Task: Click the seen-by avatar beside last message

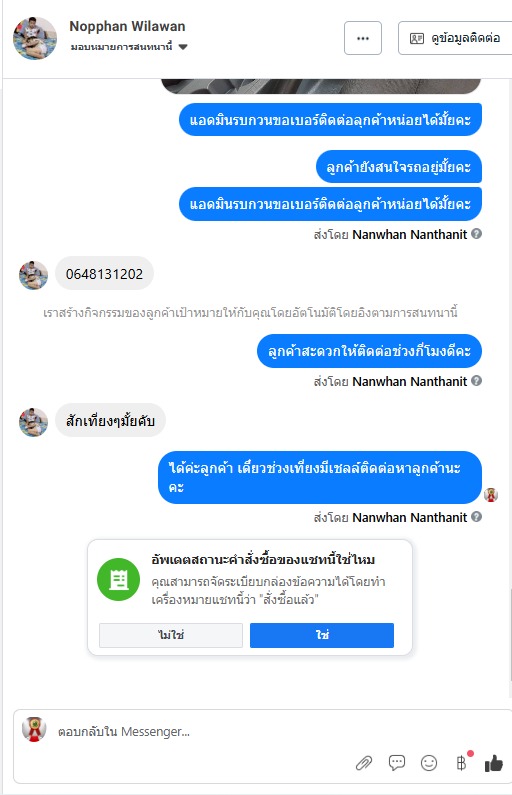Action: [x=491, y=495]
